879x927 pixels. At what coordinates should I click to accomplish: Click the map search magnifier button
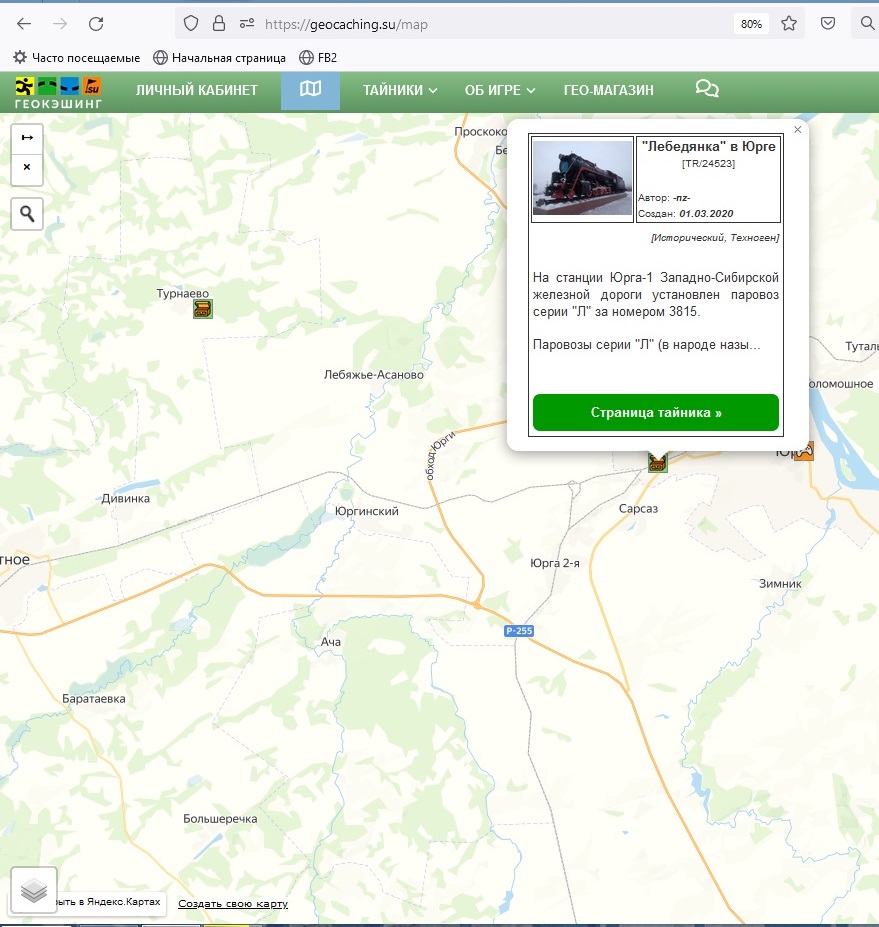(27, 213)
